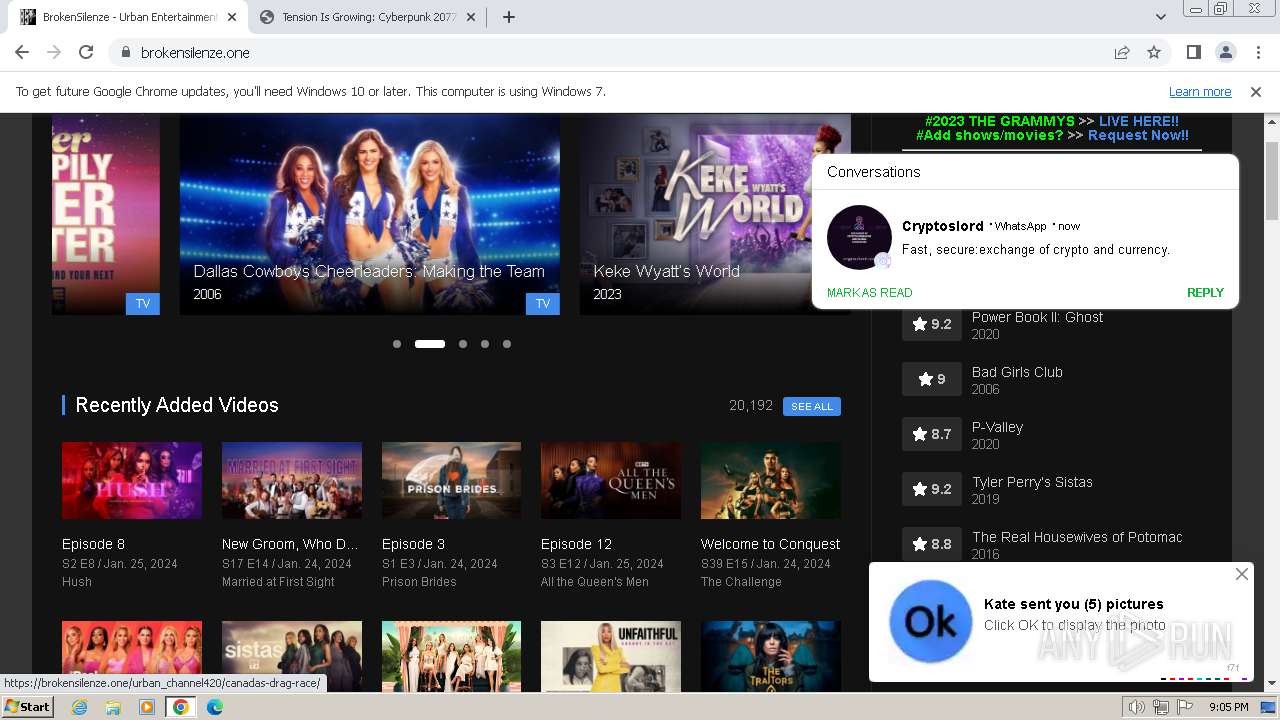The image size is (1280, 720).
Task: Open the Chrome profile avatar icon
Action: [1225, 52]
